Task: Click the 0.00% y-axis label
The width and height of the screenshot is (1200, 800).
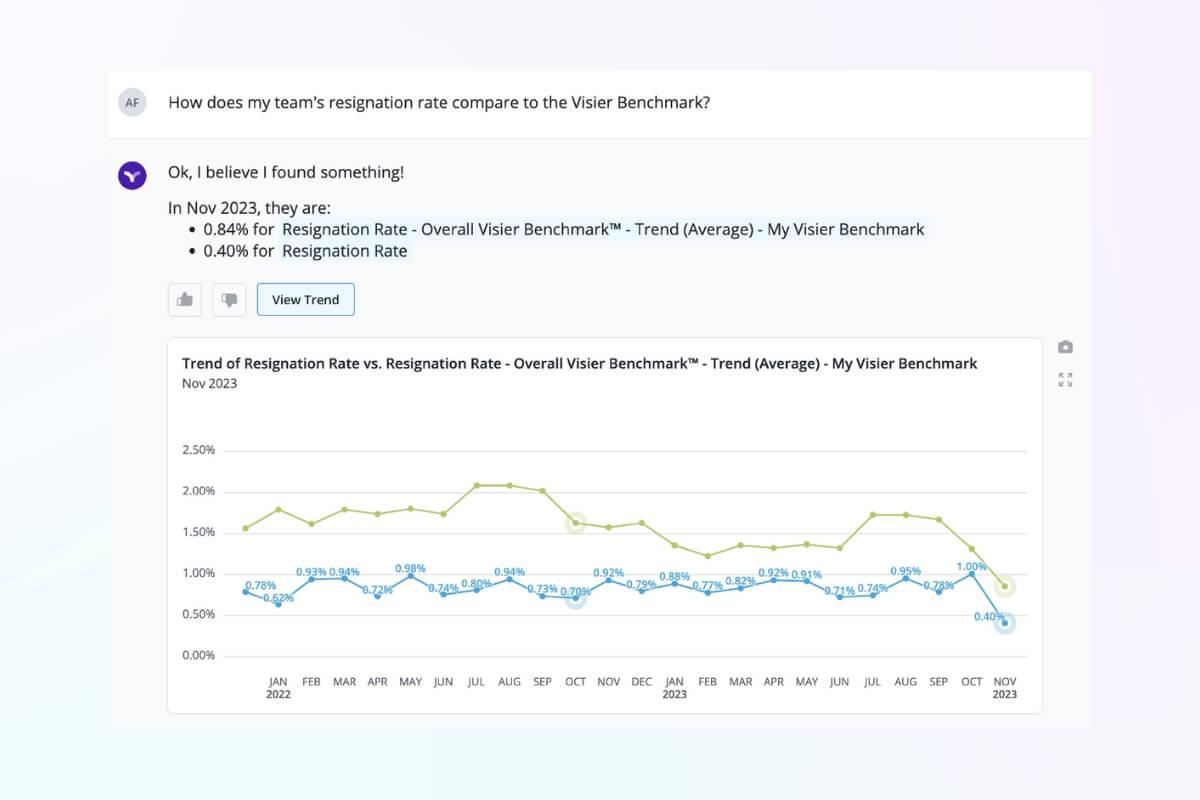Action: click(x=198, y=655)
